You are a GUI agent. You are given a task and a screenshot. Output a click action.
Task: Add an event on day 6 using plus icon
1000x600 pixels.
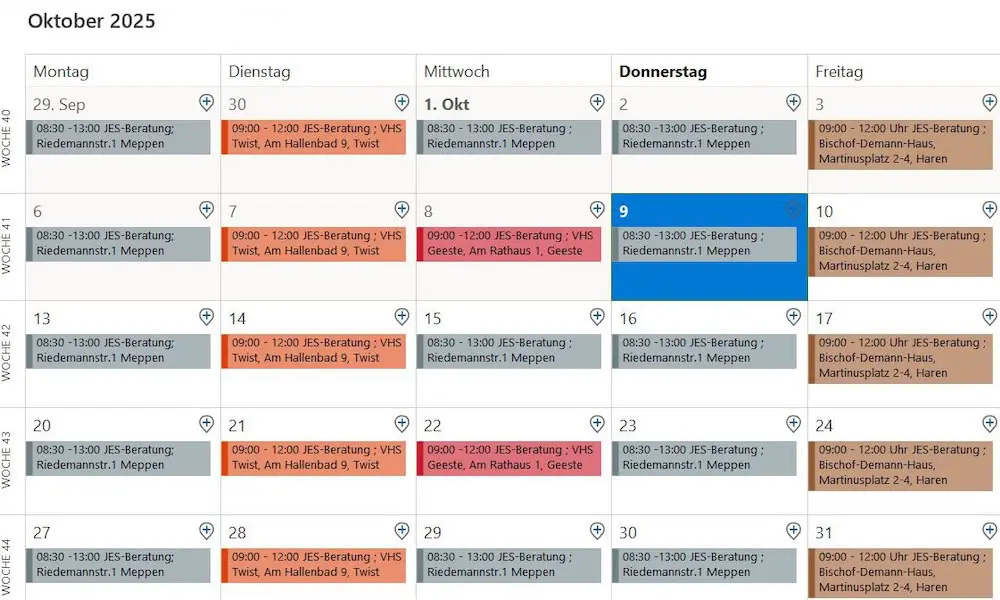206,209
